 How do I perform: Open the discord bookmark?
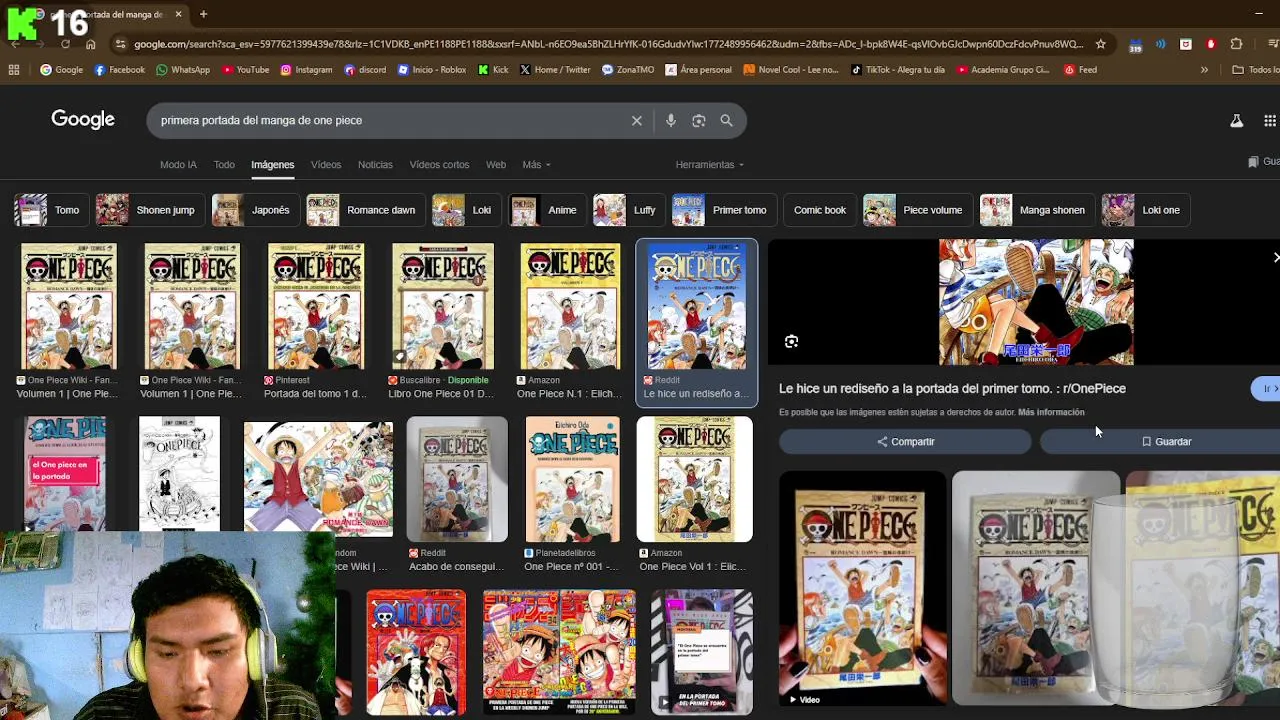(365, 70)
